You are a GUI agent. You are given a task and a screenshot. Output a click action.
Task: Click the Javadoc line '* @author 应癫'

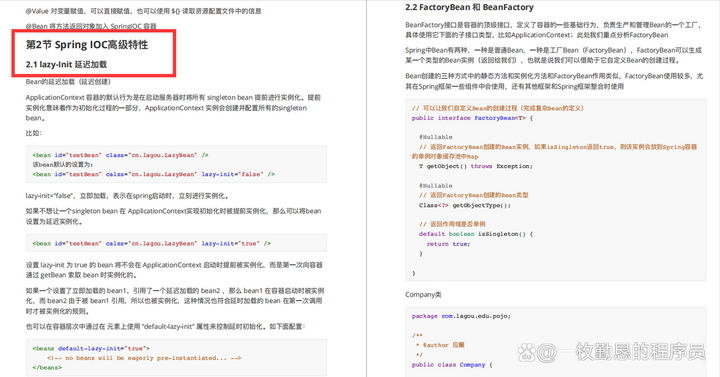click(x=440, y=345)
